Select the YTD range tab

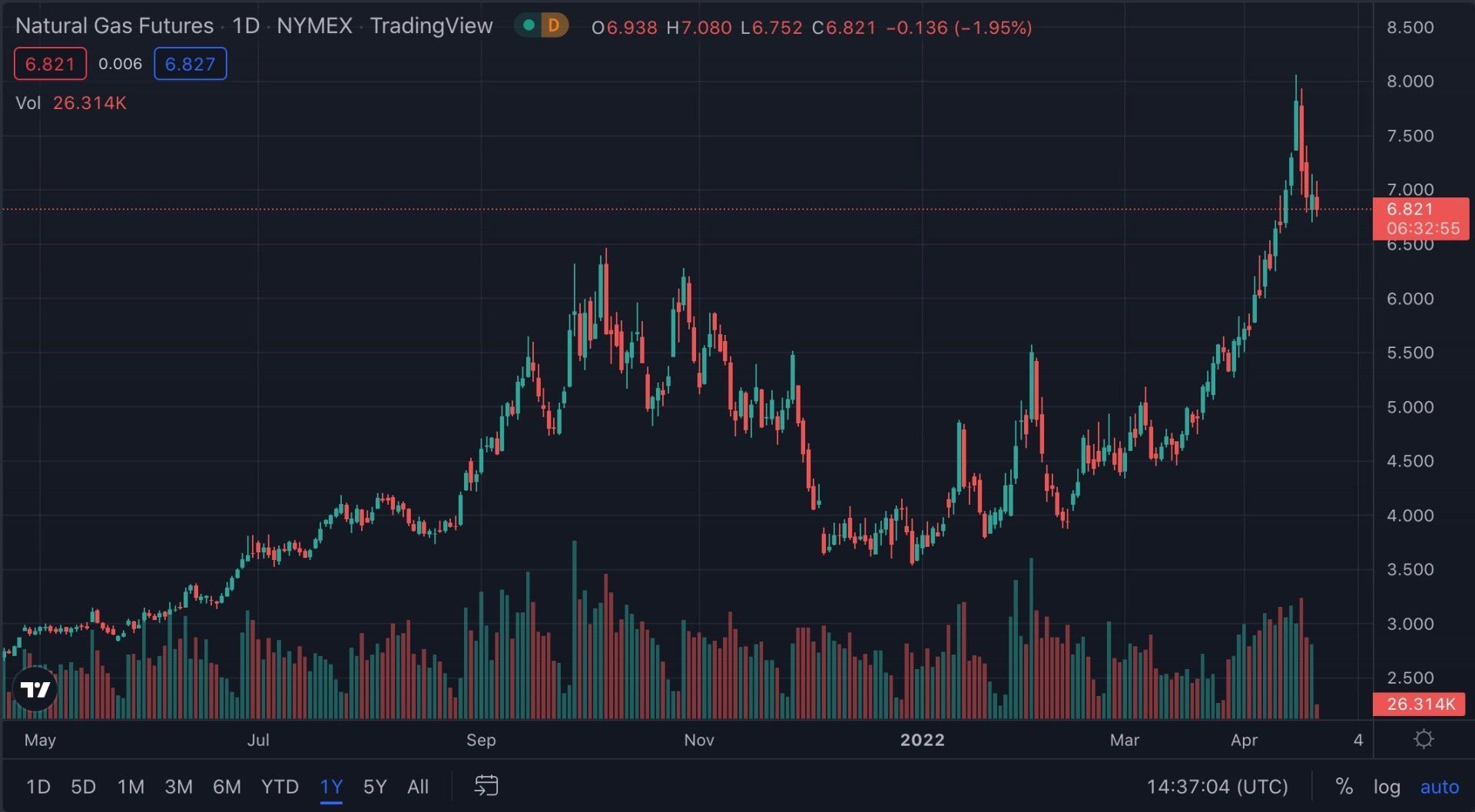[280, 786]
